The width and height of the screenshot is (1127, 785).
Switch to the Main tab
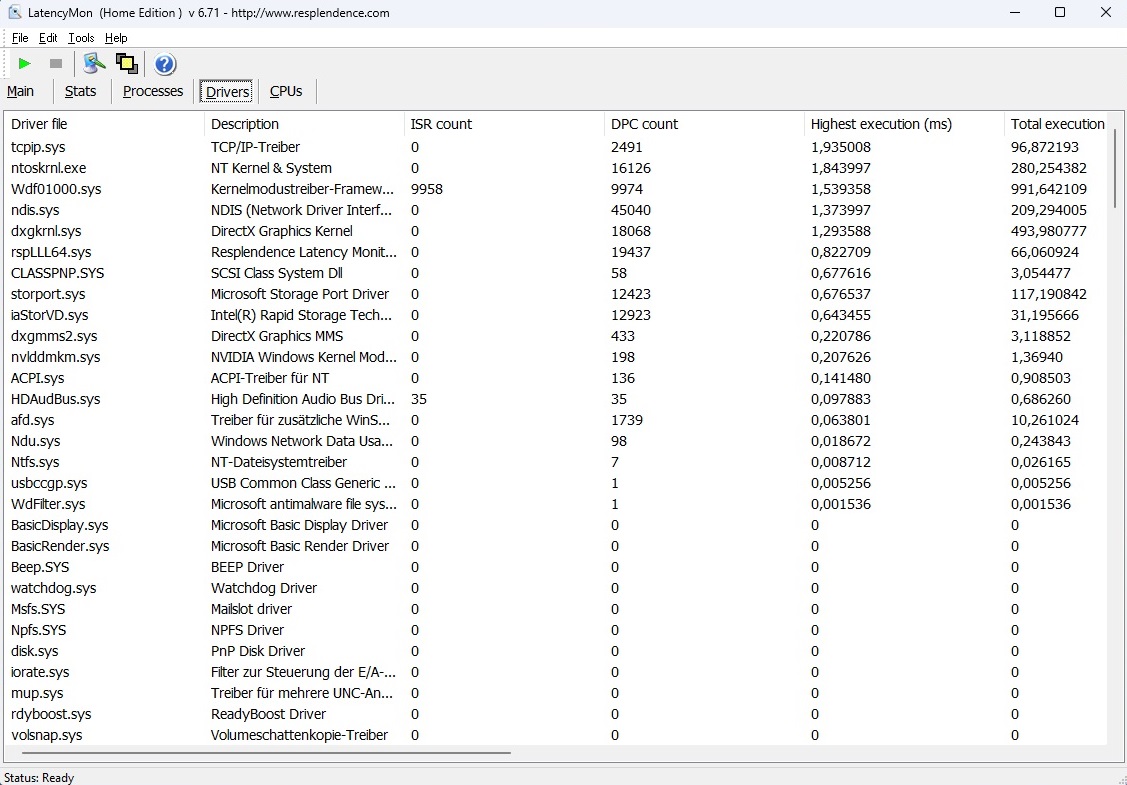click(20, 91)
